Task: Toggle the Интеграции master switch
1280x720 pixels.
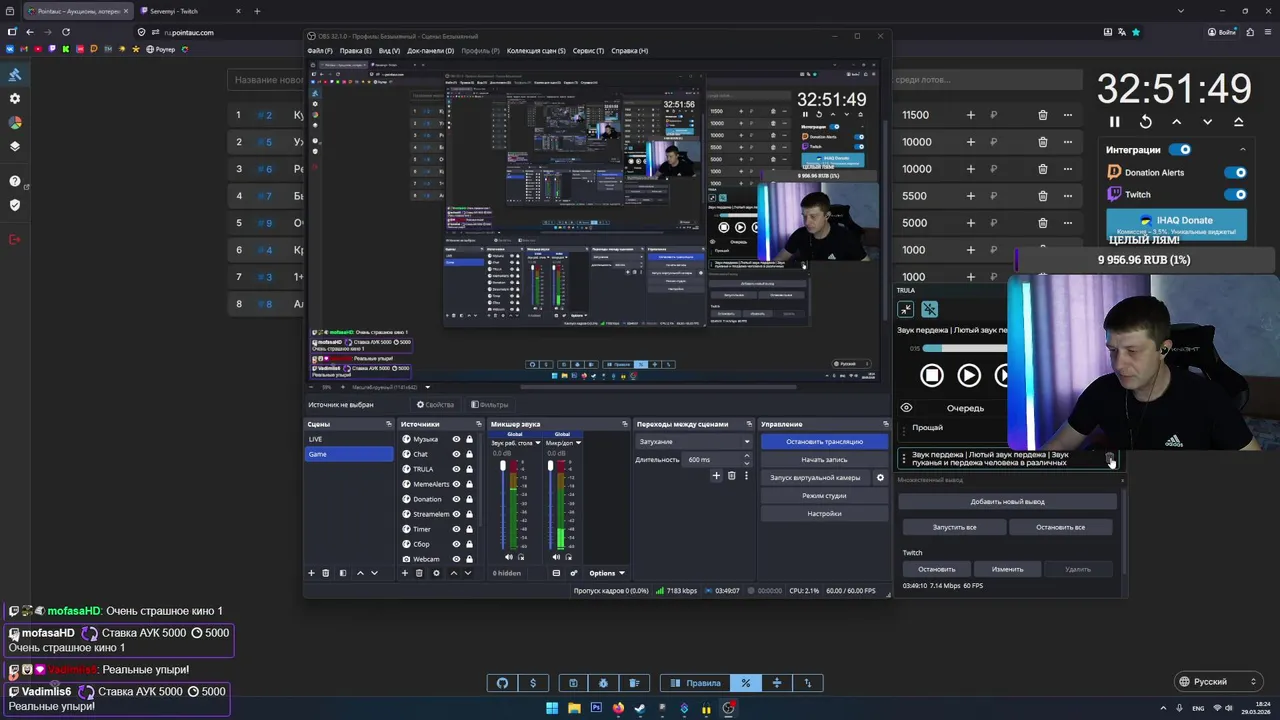Action: click(1181, 150)
